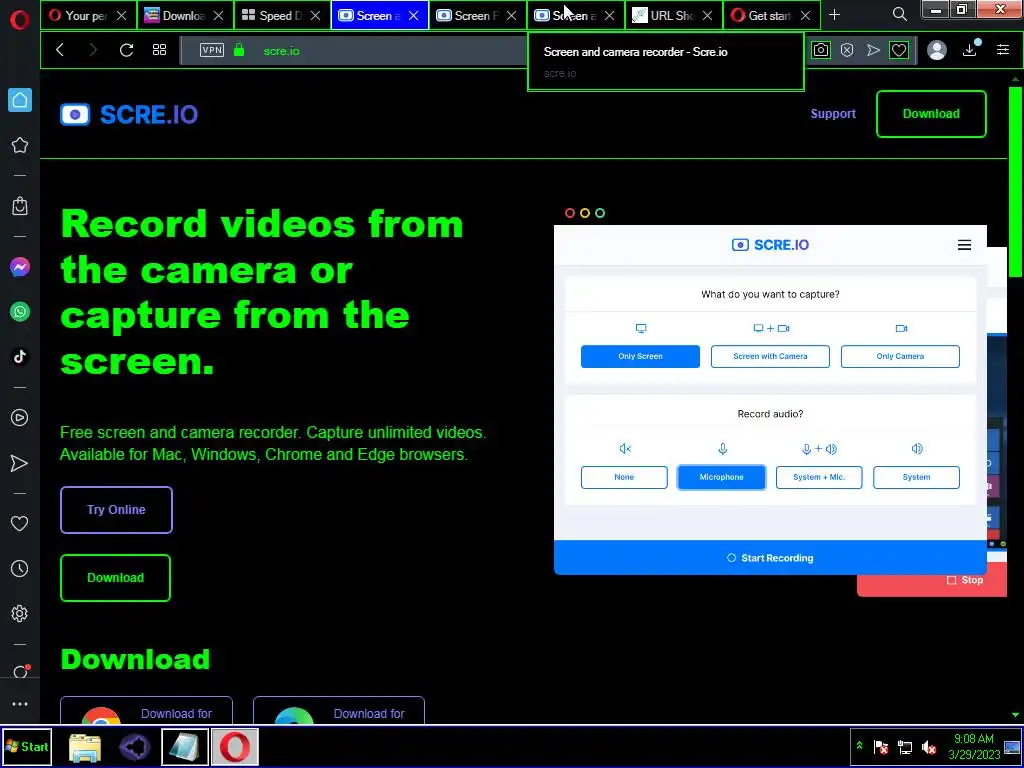1024x768 pixels.
Task: Click the SCRE.IO logo in page header
Action: [129, 114]
